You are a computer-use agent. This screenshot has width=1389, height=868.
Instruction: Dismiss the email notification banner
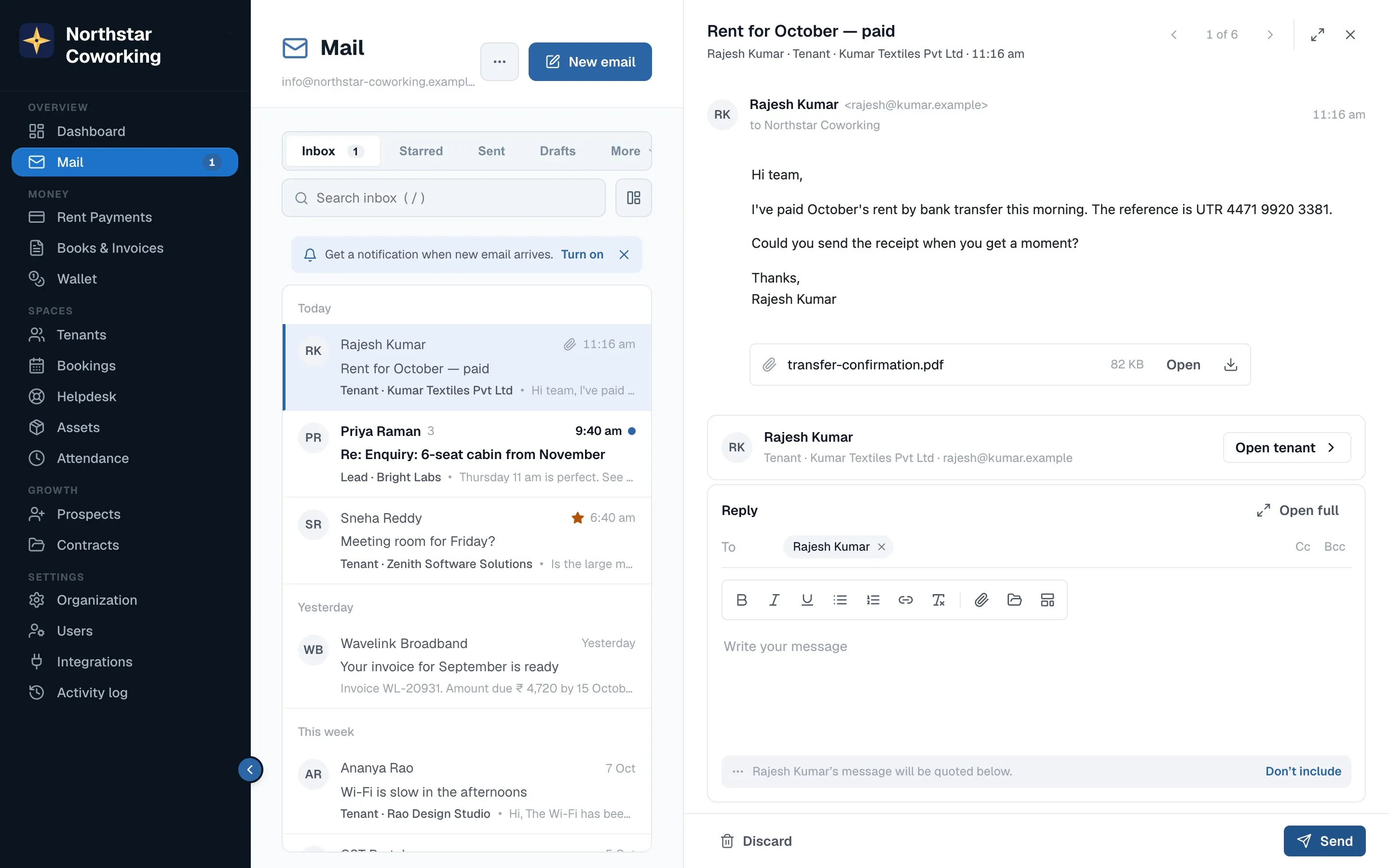click(624, 254)
